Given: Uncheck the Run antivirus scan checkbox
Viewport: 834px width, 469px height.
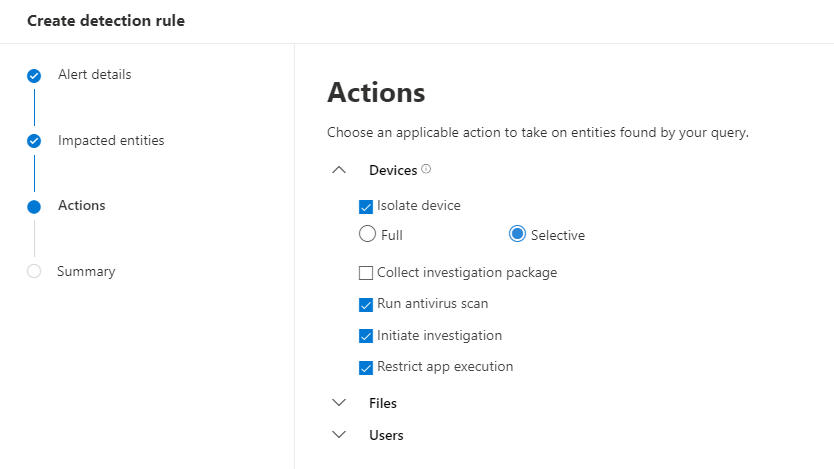Looking at the screenshot, I should [x=366, y=304].
